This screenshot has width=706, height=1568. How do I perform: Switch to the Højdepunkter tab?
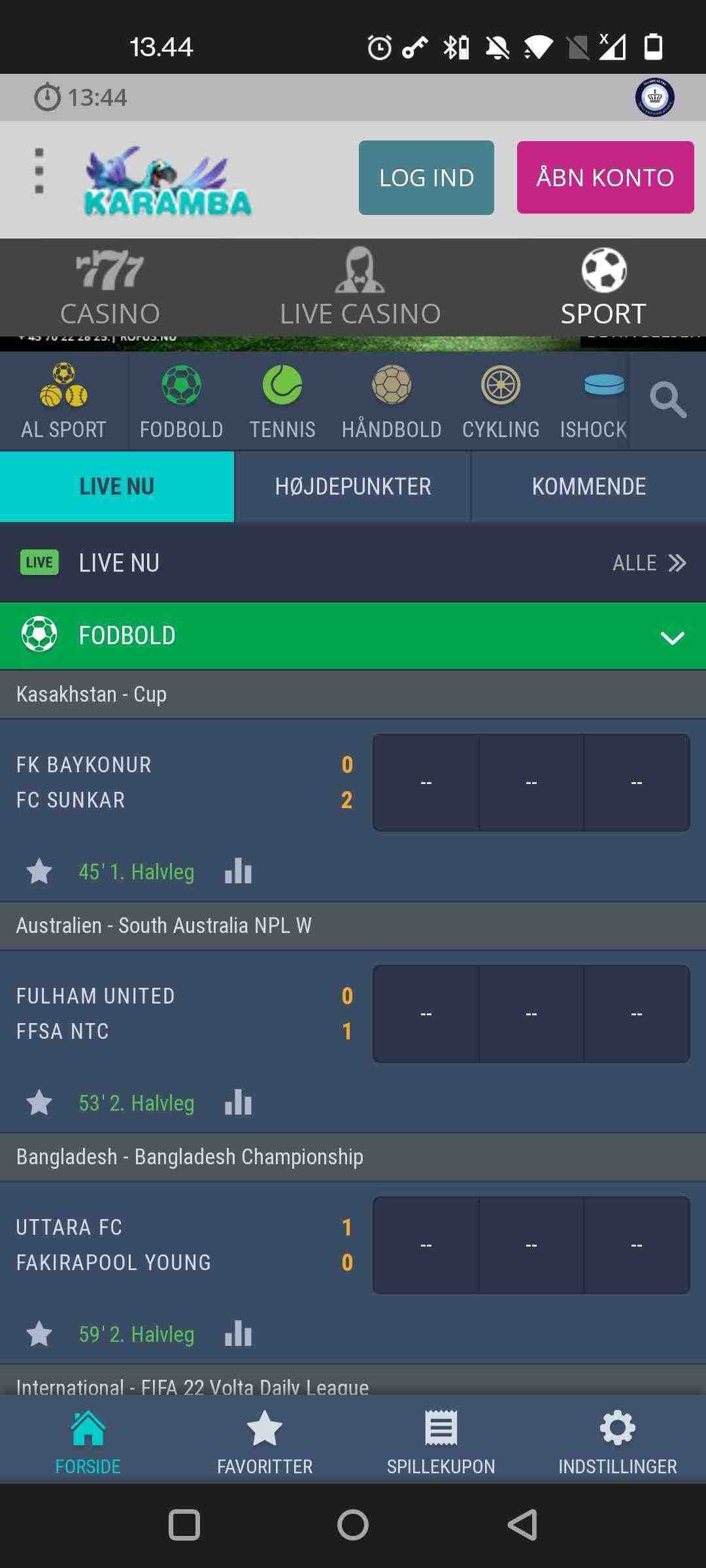pyautogui.click(x=353, y=487)
